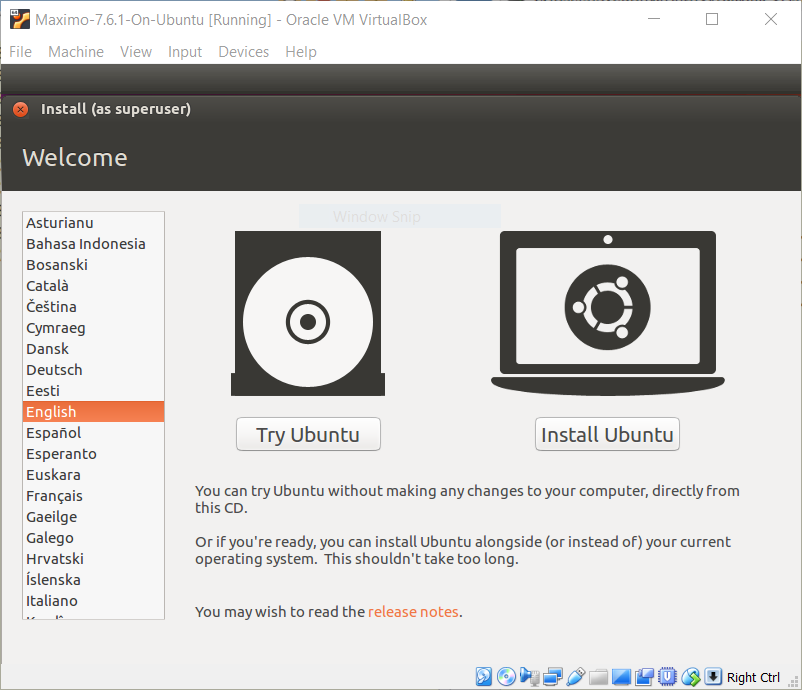Select Hrvatski language
This screenshot has width=802, height=690.
93,559
